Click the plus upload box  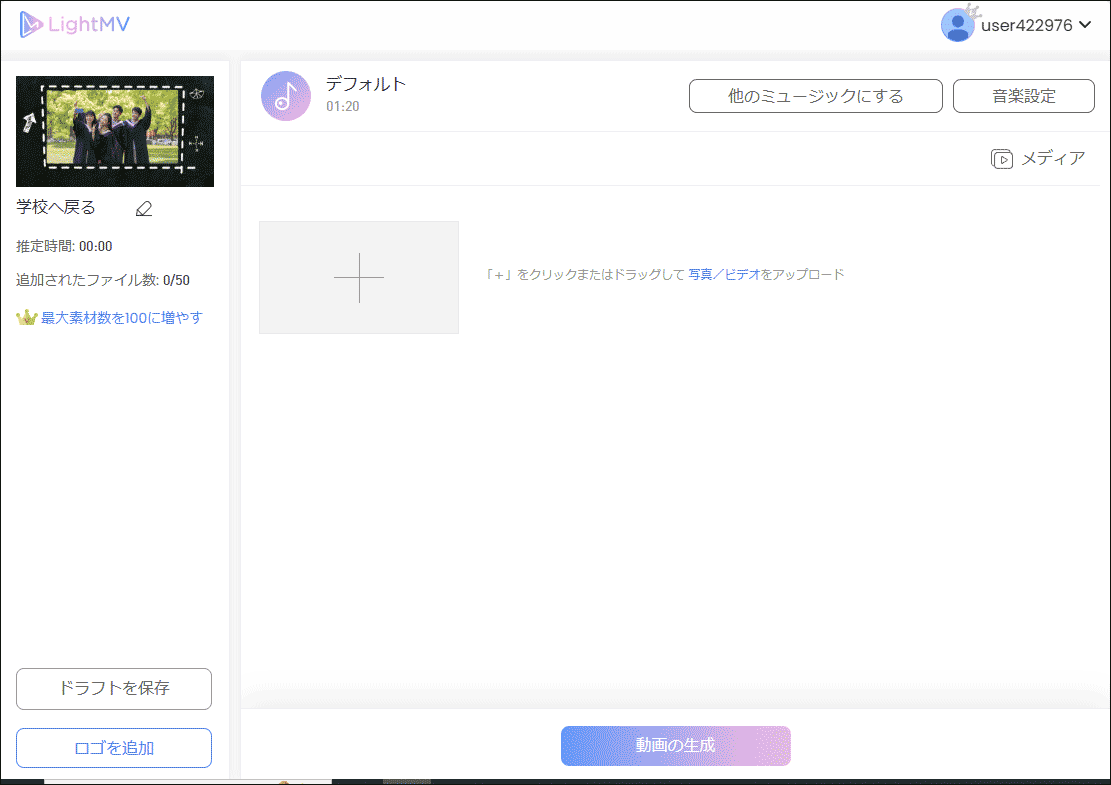click(359, 277)
